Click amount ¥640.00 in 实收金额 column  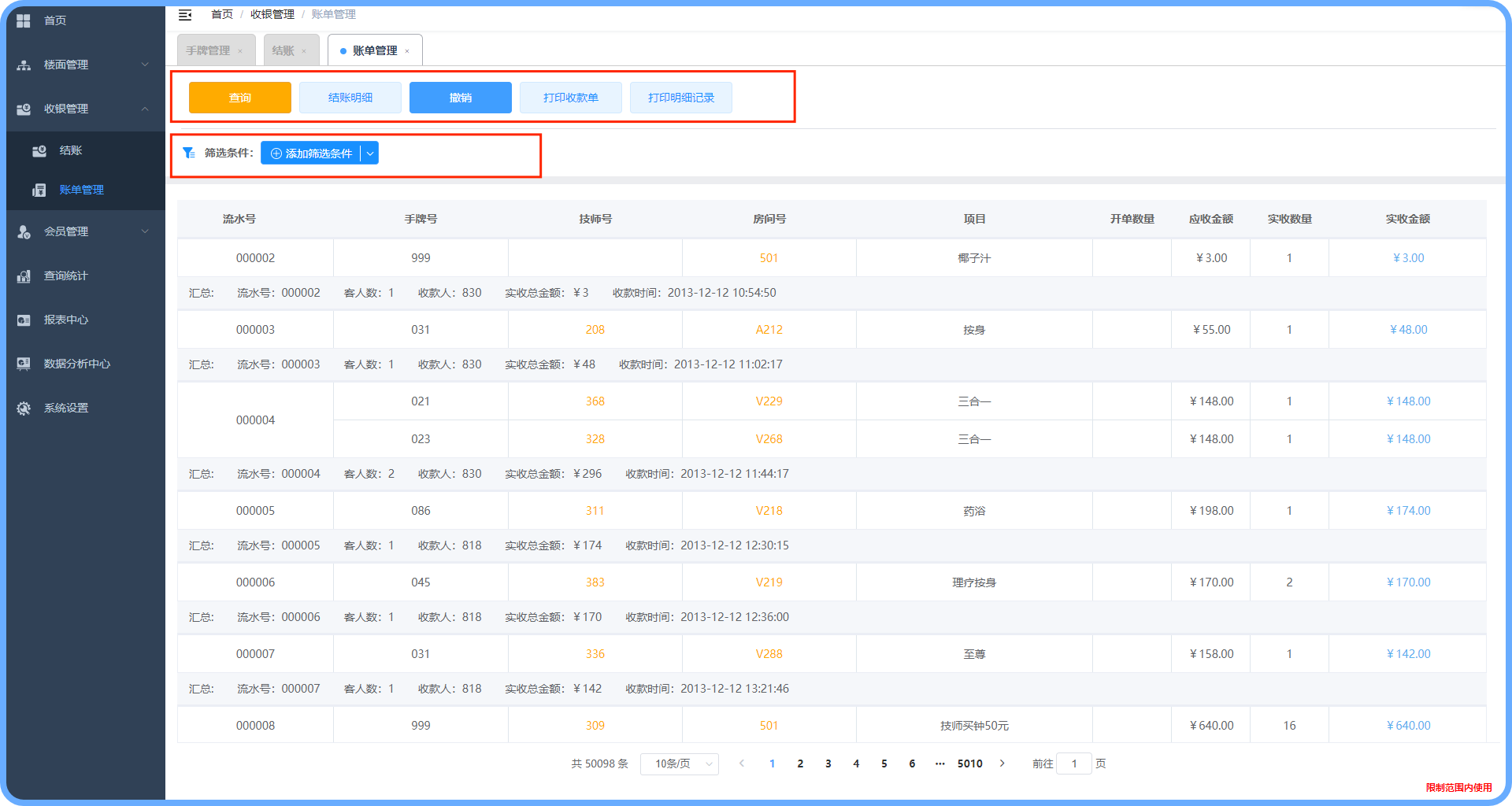point(1408,726)
